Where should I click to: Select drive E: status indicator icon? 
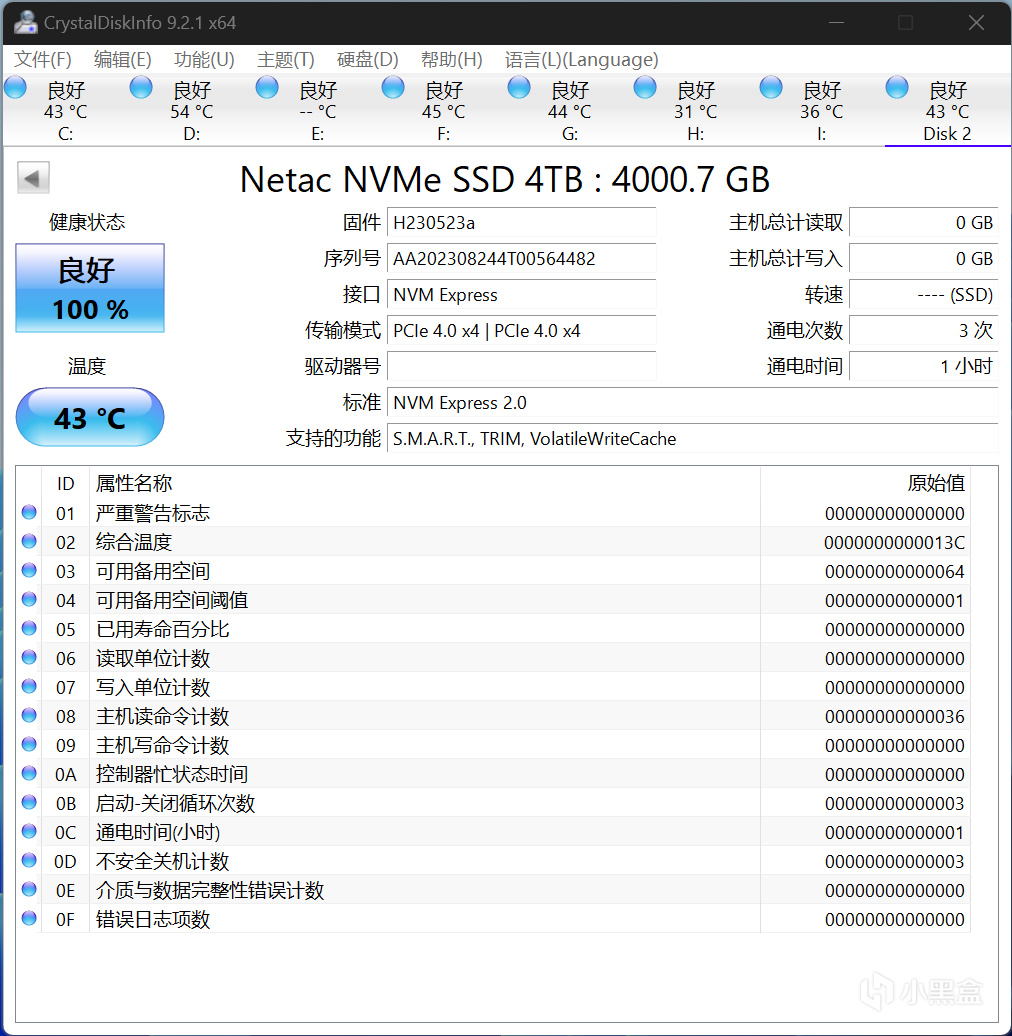coord(267,86)
